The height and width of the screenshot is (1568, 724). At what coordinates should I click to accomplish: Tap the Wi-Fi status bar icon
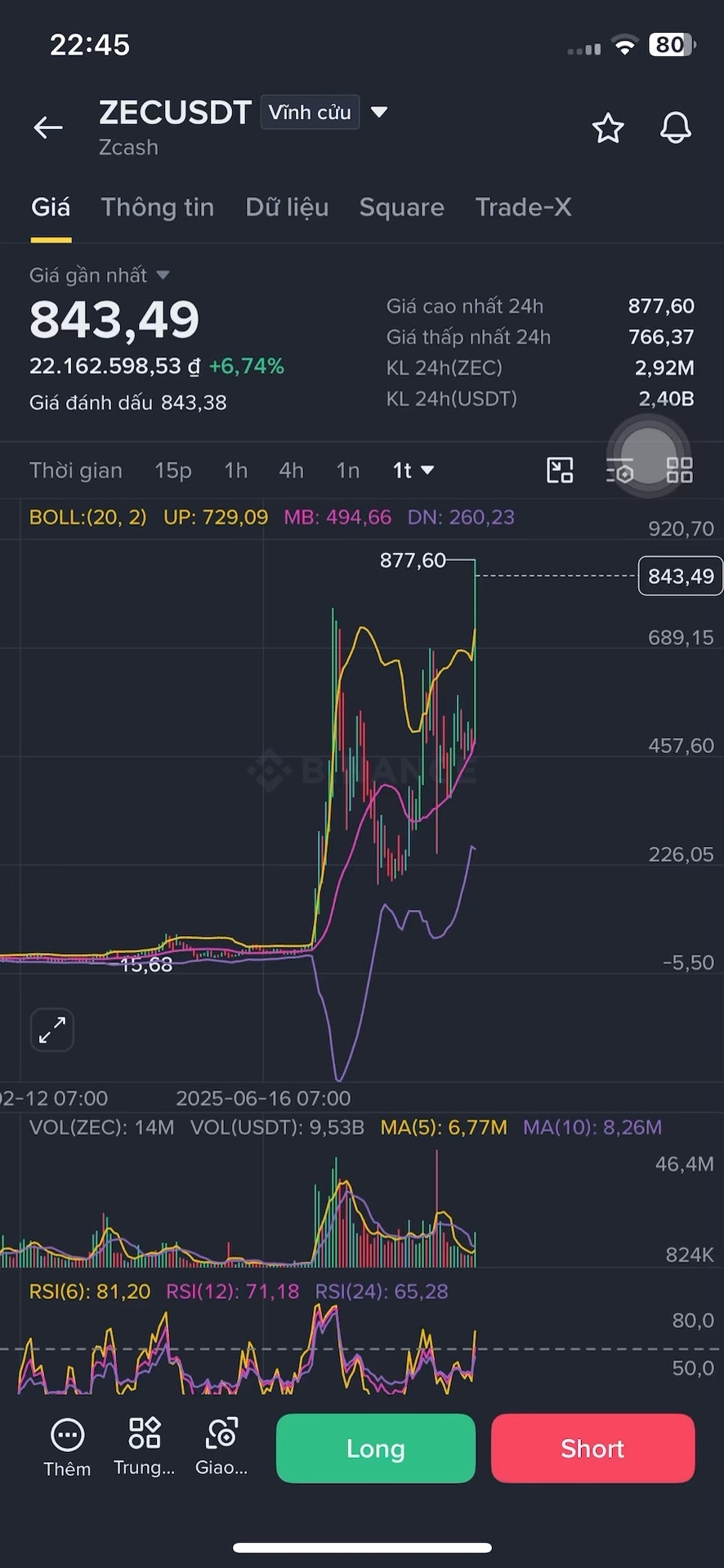coord(624,46)
